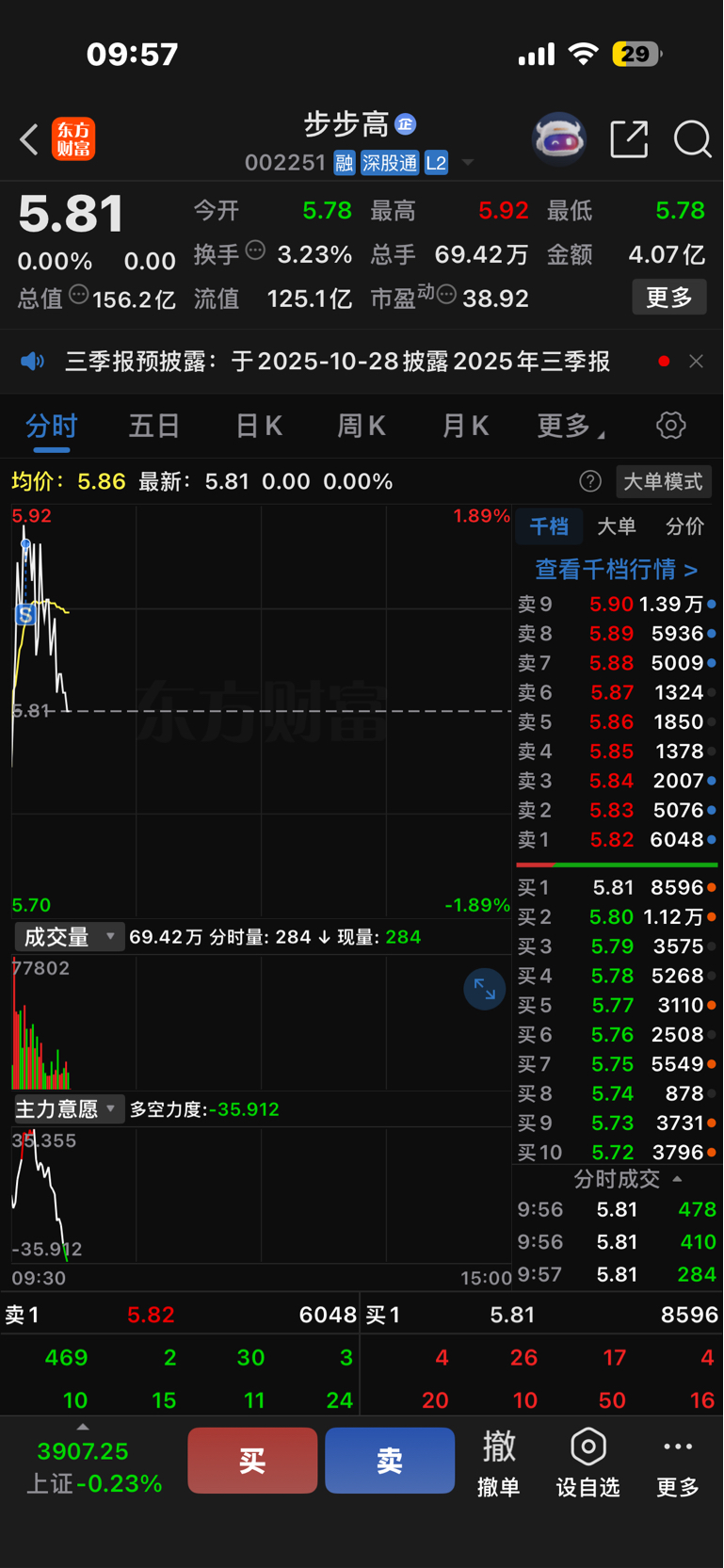Tap bottom 卖1 5.82 6048 summary
The width and height of the screenshot is (724, 1568).
point(181,1315)
